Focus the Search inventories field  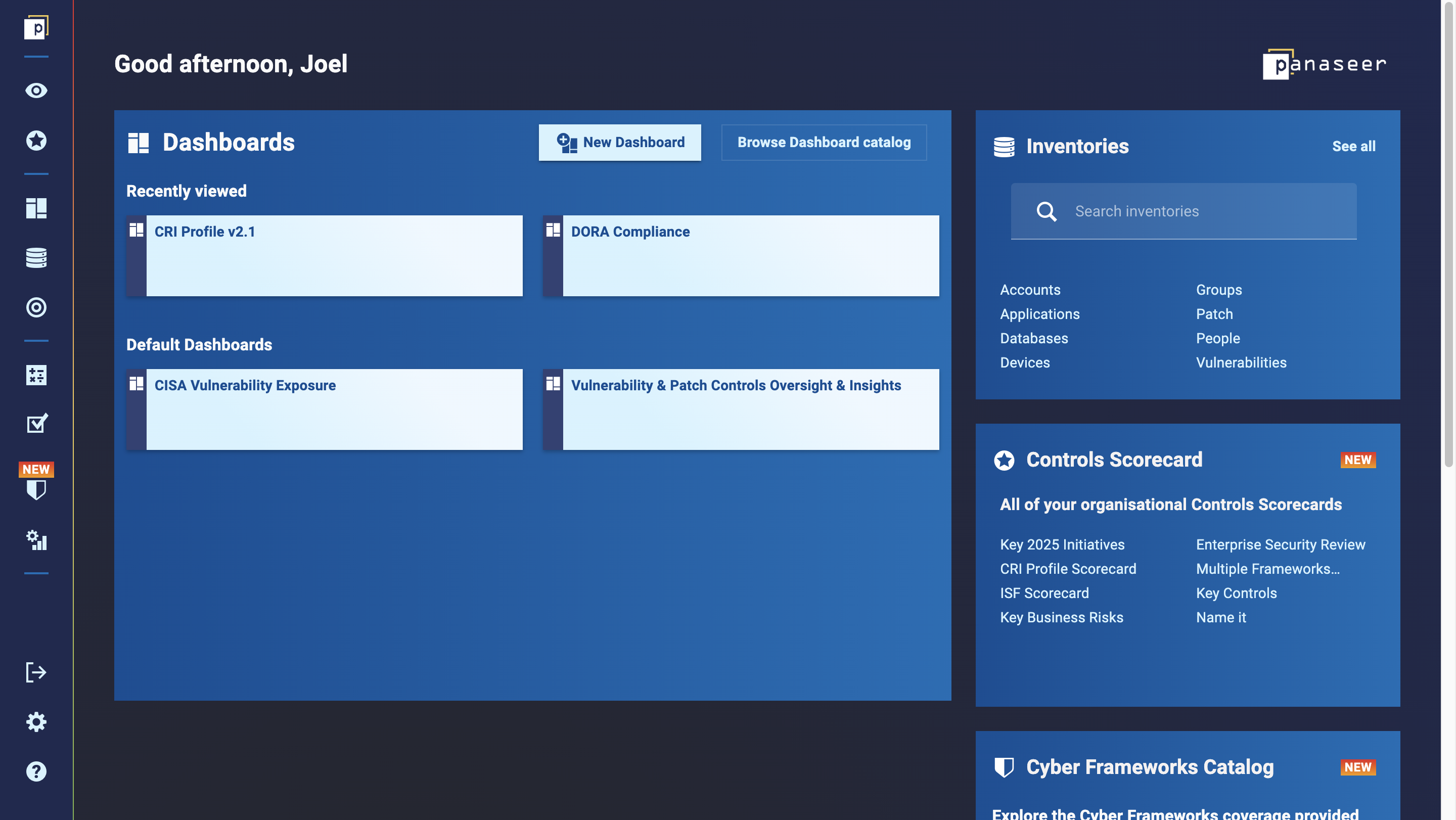(1184, 211)
